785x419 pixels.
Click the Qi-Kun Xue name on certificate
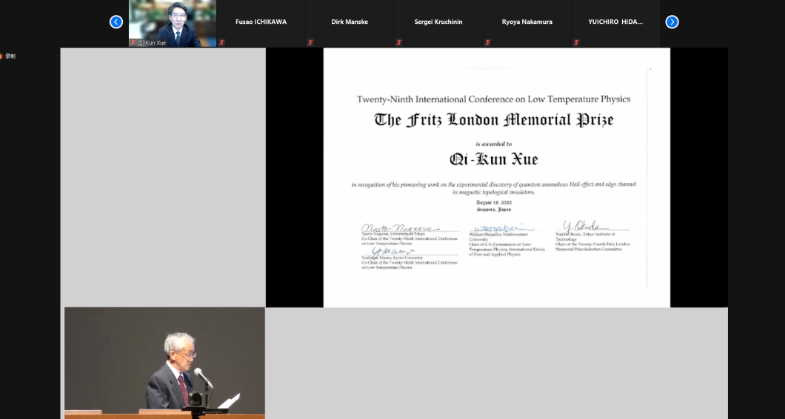pyautogui.click(x=493, y=158)
